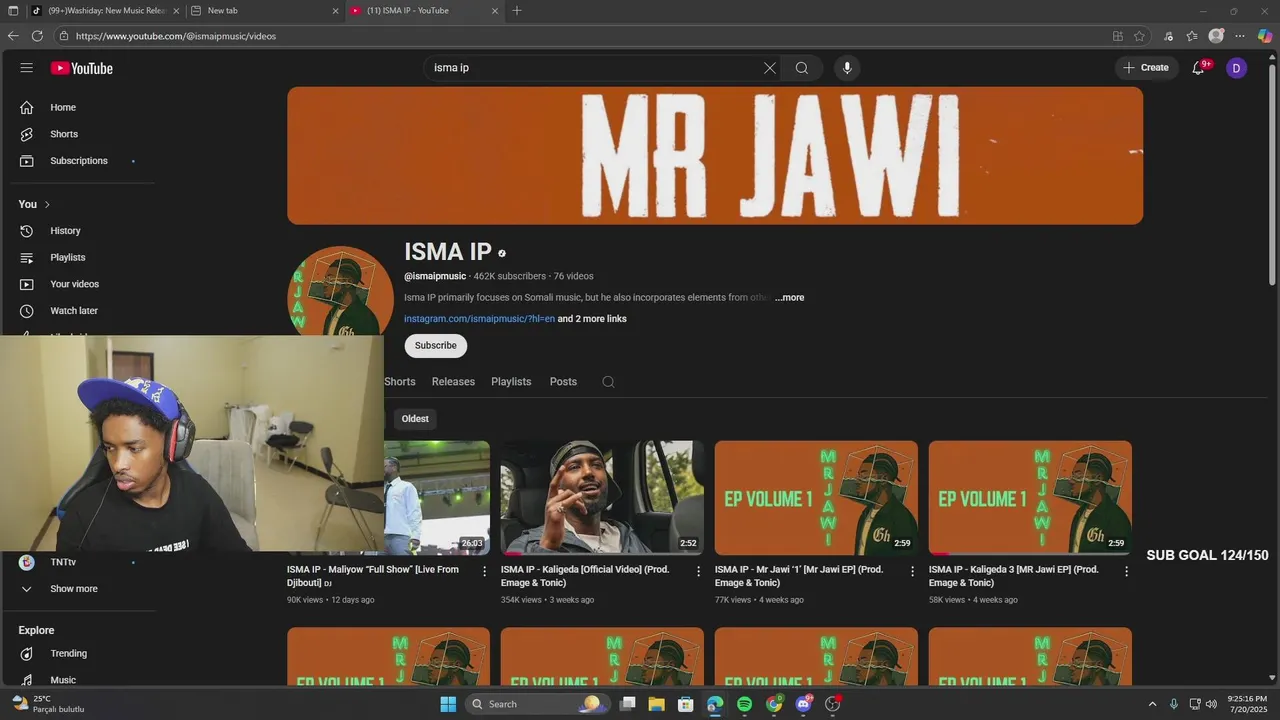The image size is (1280, 720).
Task: Add this page to favorites star
Action: click(x=1139, y=36)
